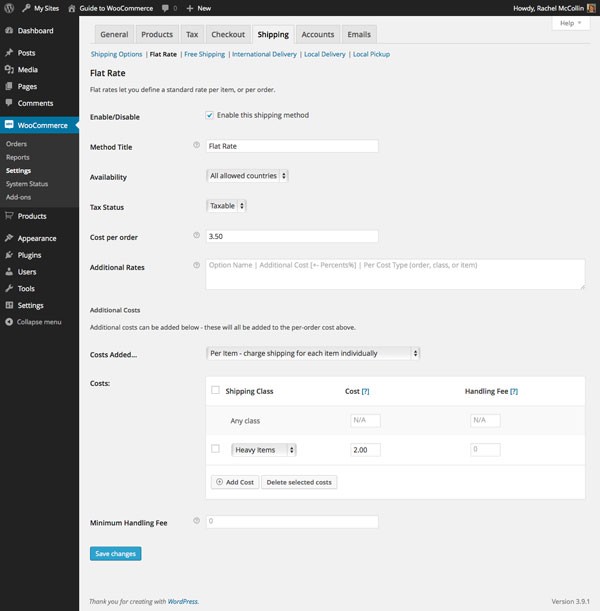Open the Shipping Options sub-link
The image size is (600, 611).
tap(116, 54)
